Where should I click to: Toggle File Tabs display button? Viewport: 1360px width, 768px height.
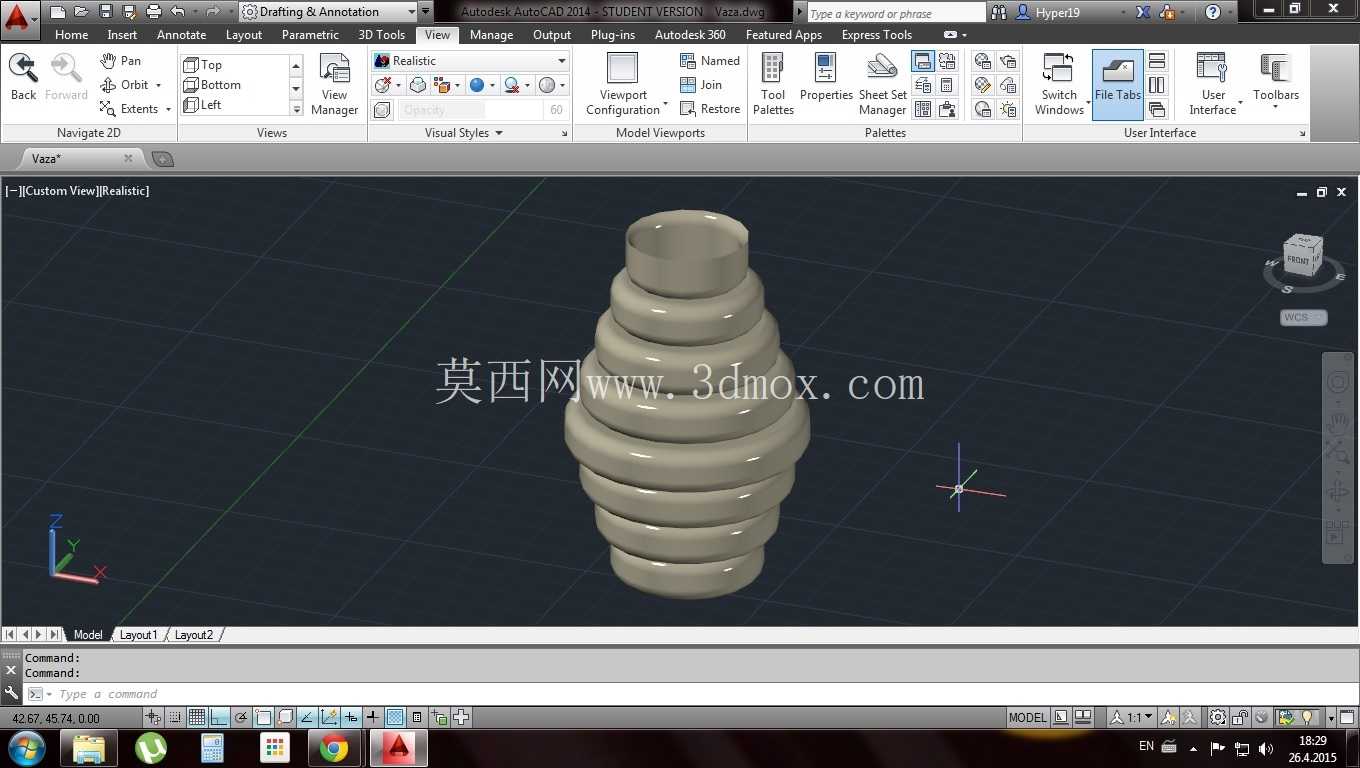tap(1118, 85)
